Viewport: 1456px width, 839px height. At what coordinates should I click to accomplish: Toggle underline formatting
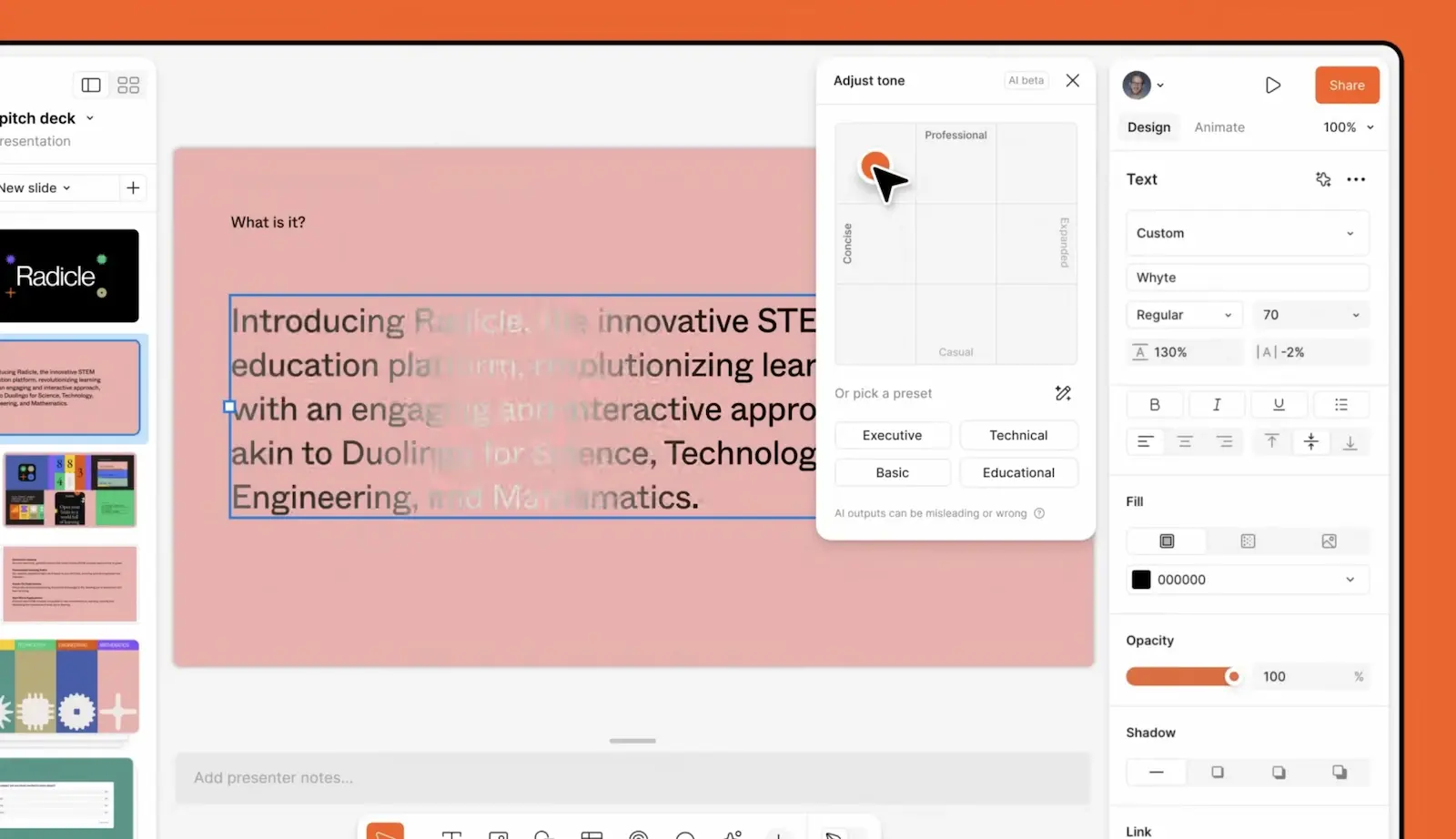[1279, 404]
